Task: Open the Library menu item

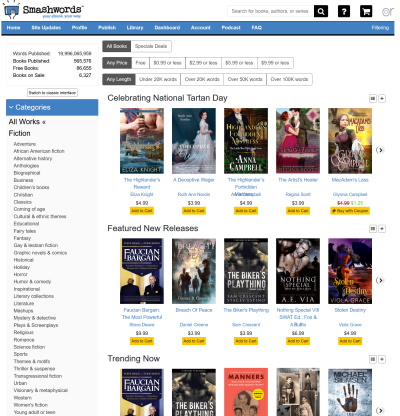Action: [135, 28]
